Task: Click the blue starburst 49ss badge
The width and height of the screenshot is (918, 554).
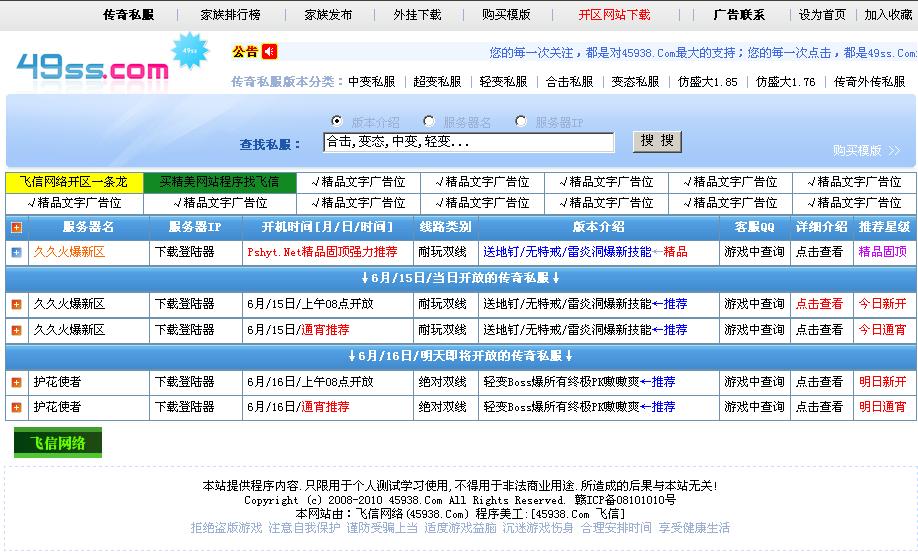Action: [x=187, y=51]
